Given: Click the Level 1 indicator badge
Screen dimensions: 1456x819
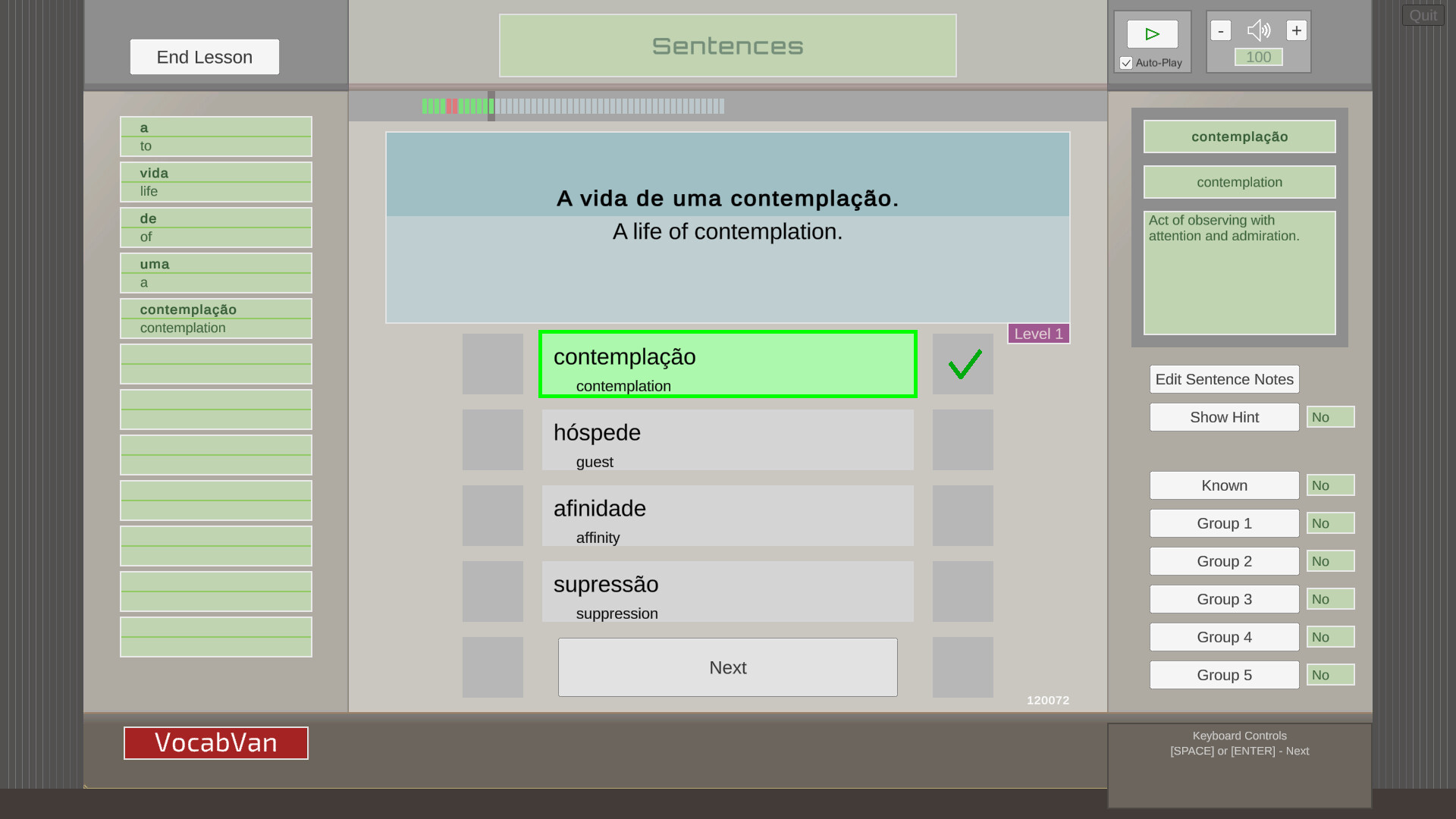Looking at the screenshot, I should 1039,333.
